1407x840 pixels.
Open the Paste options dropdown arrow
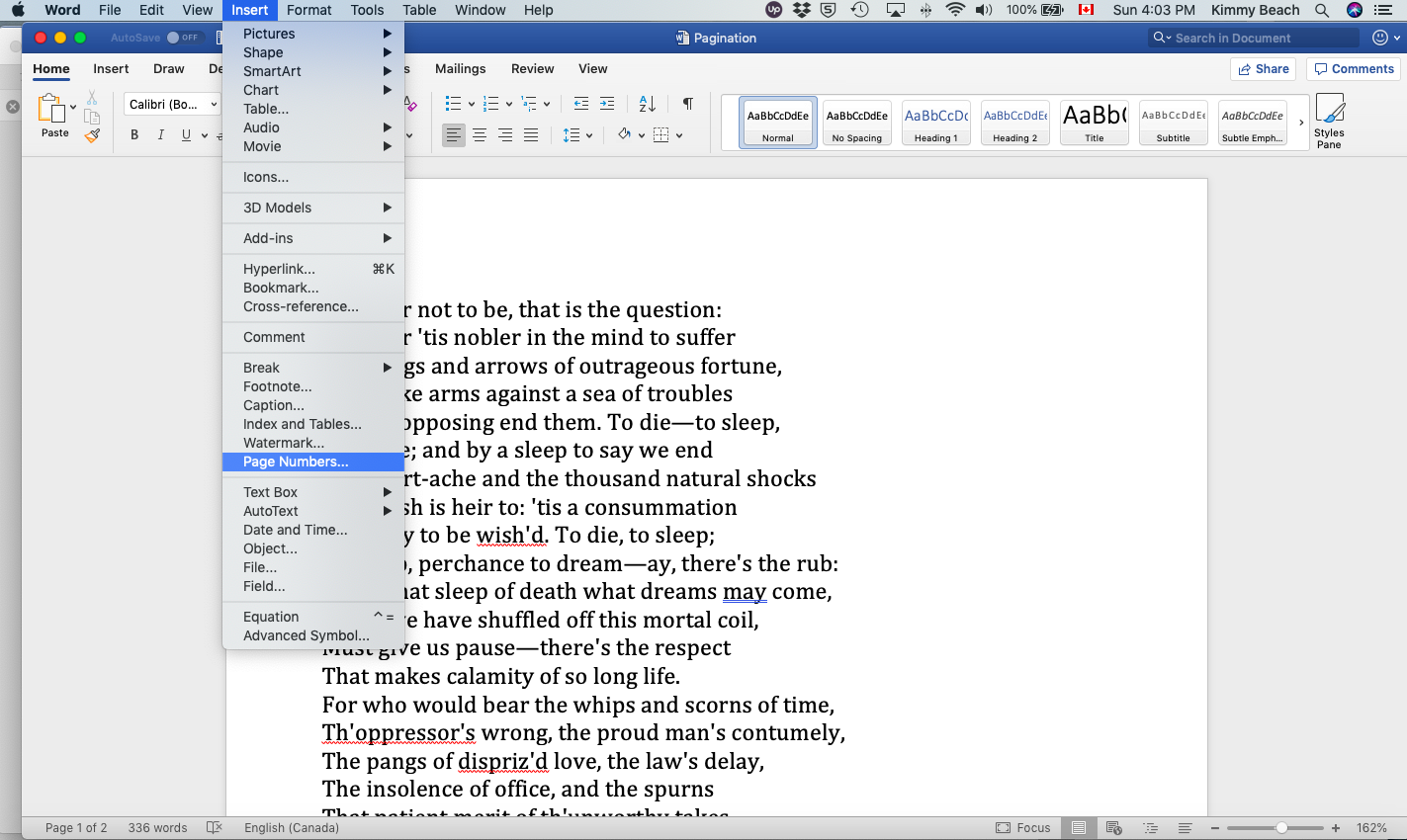point(73,107)
